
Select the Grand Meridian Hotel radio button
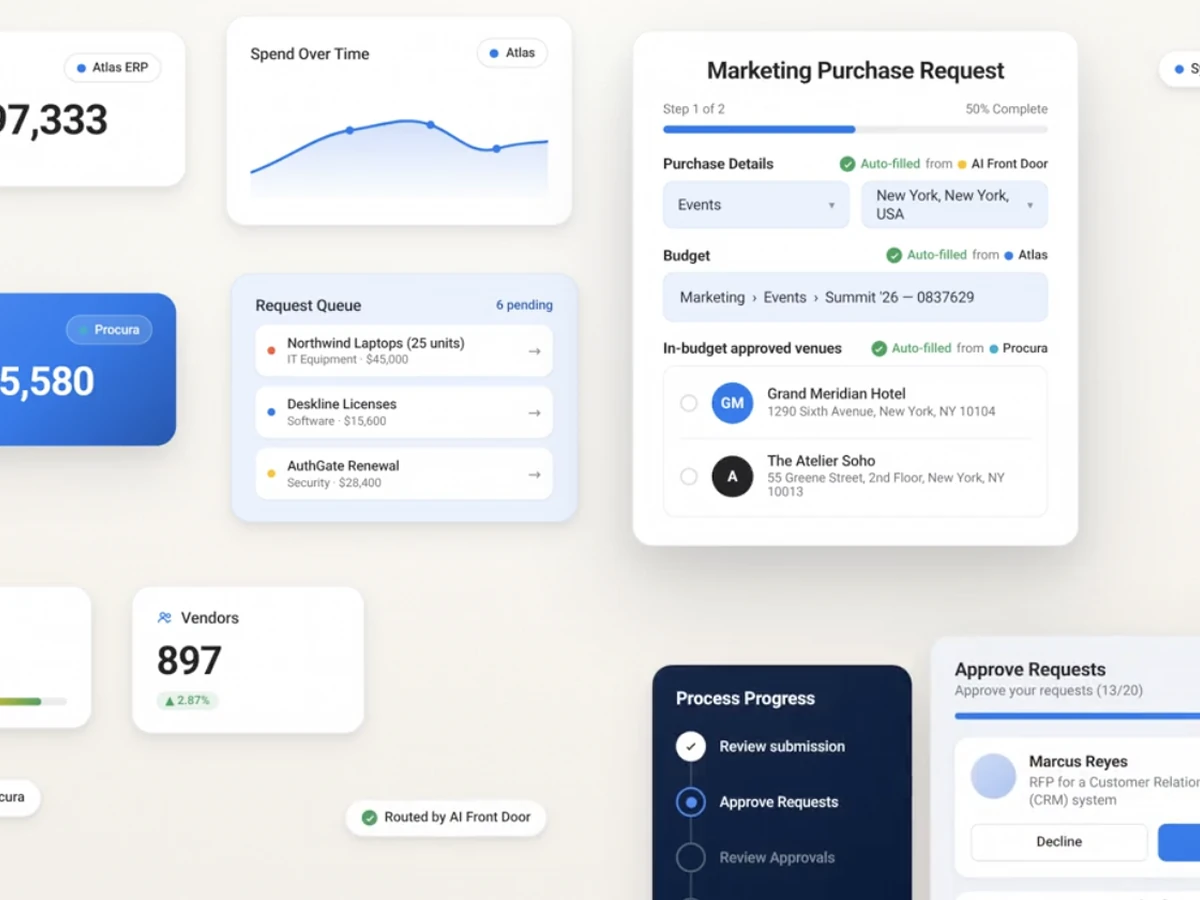coord(688,402)
